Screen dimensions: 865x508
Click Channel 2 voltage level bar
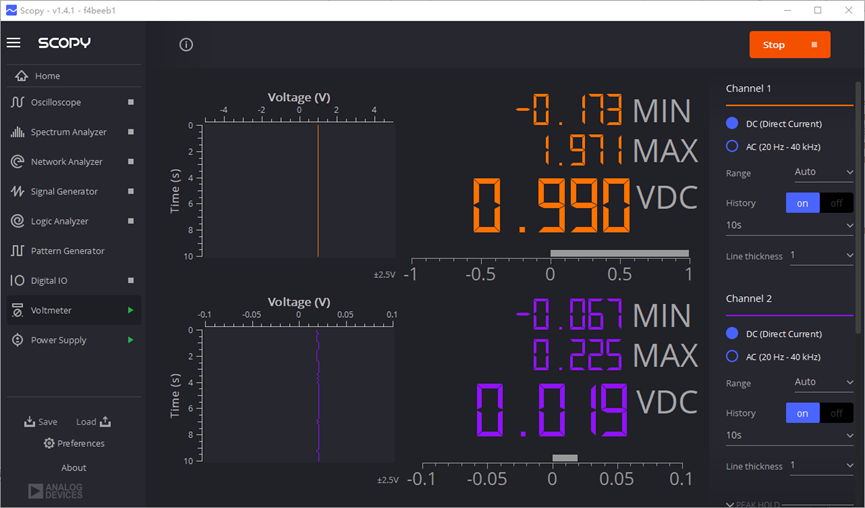pyautogui.click(x=565, y=458)
